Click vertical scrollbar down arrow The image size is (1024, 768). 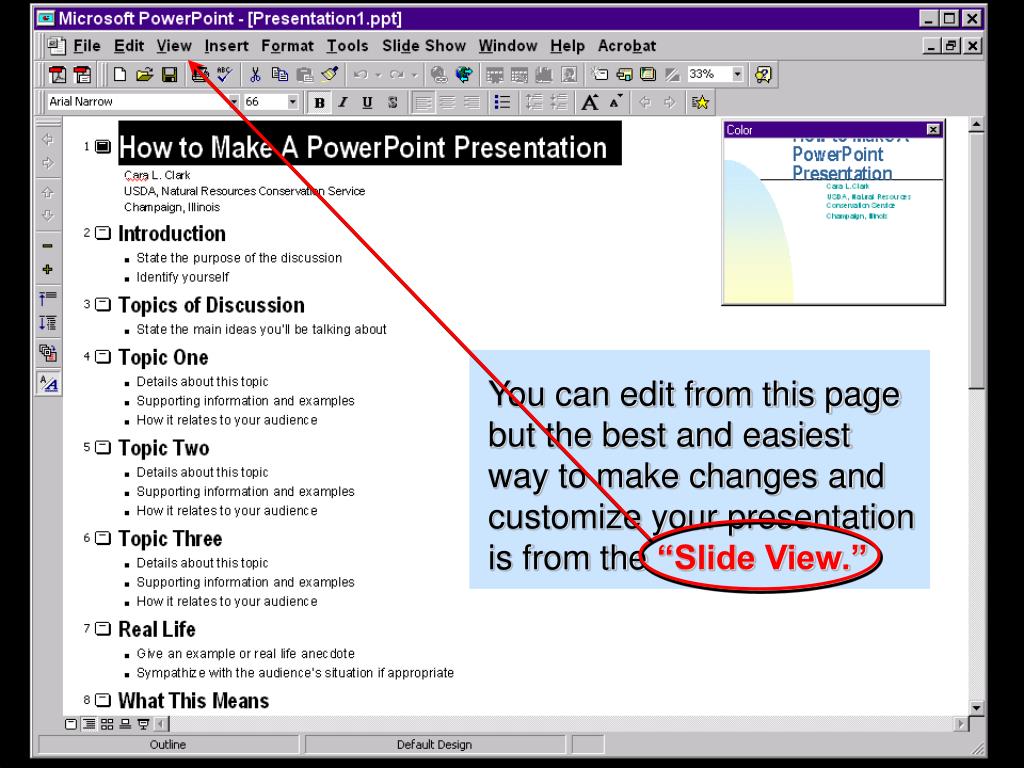tap(976, 707)
